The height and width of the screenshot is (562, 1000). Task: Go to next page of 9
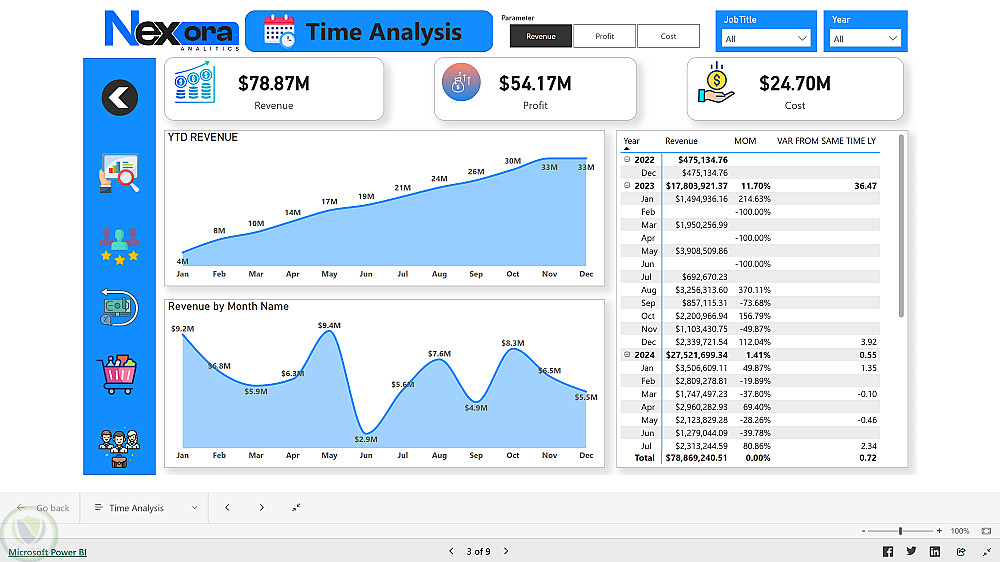pyautogui.click(x=506, y=551)
